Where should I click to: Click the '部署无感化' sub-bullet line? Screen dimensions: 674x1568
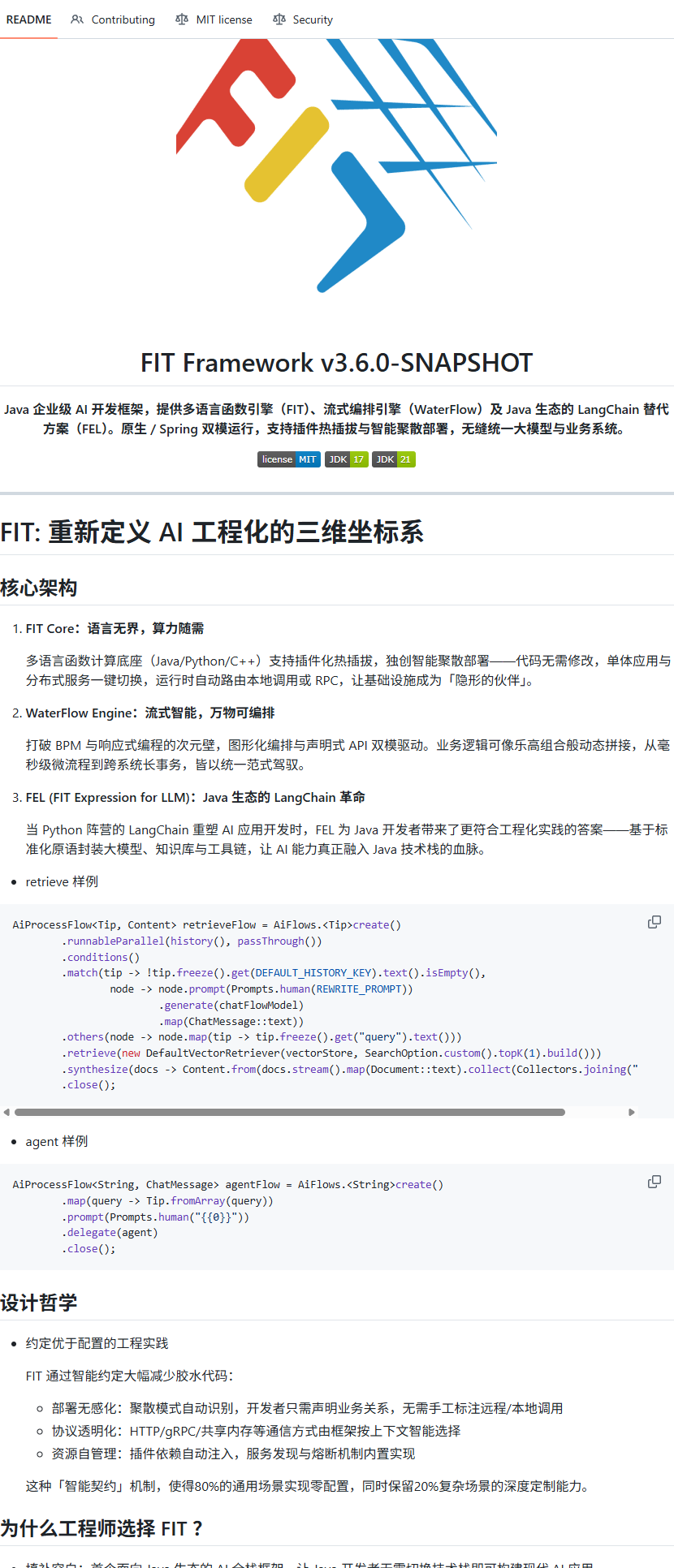[x=307, y=1408]
